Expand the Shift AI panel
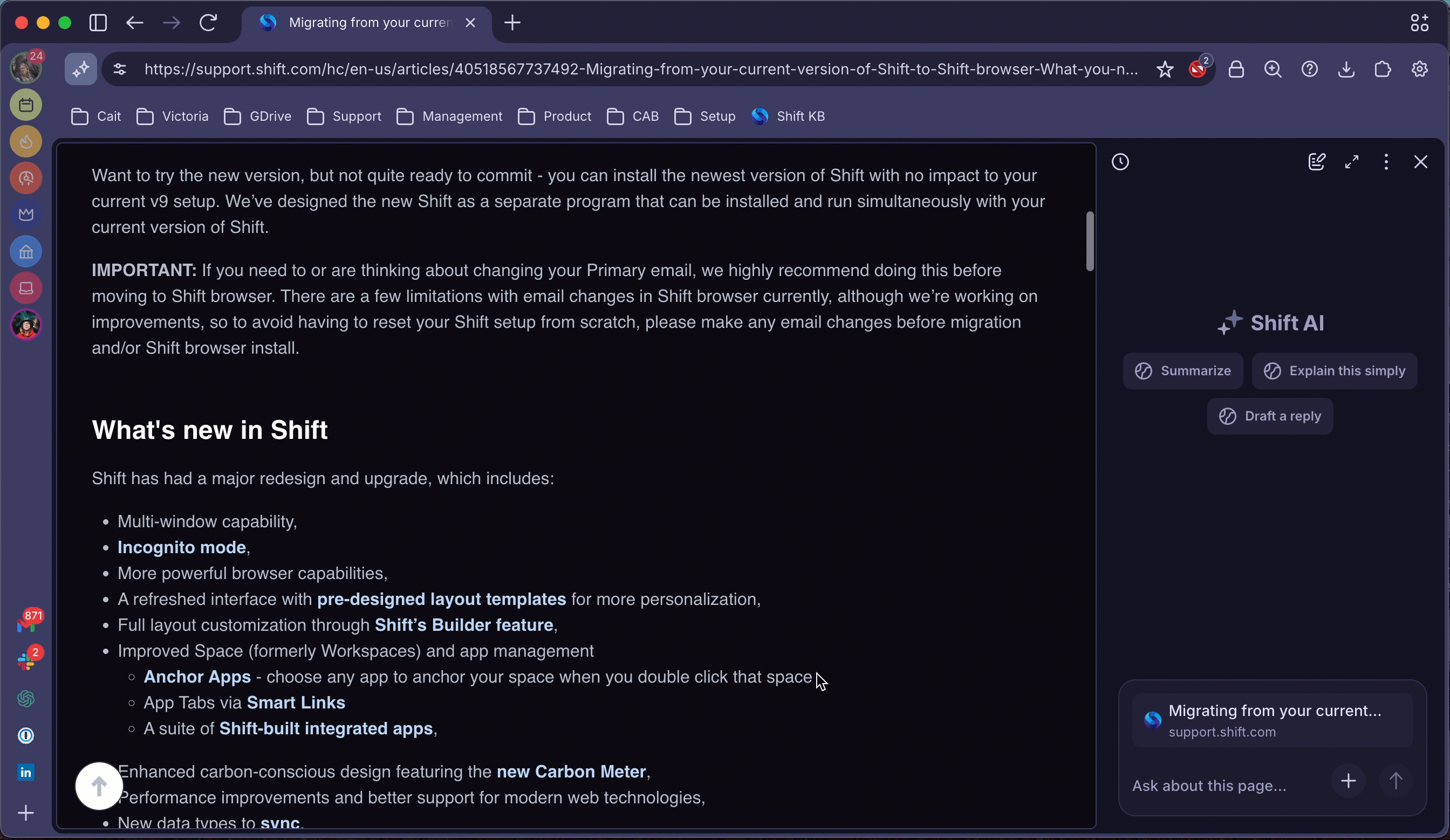The image size is (1450, 840). (1352, 162)
